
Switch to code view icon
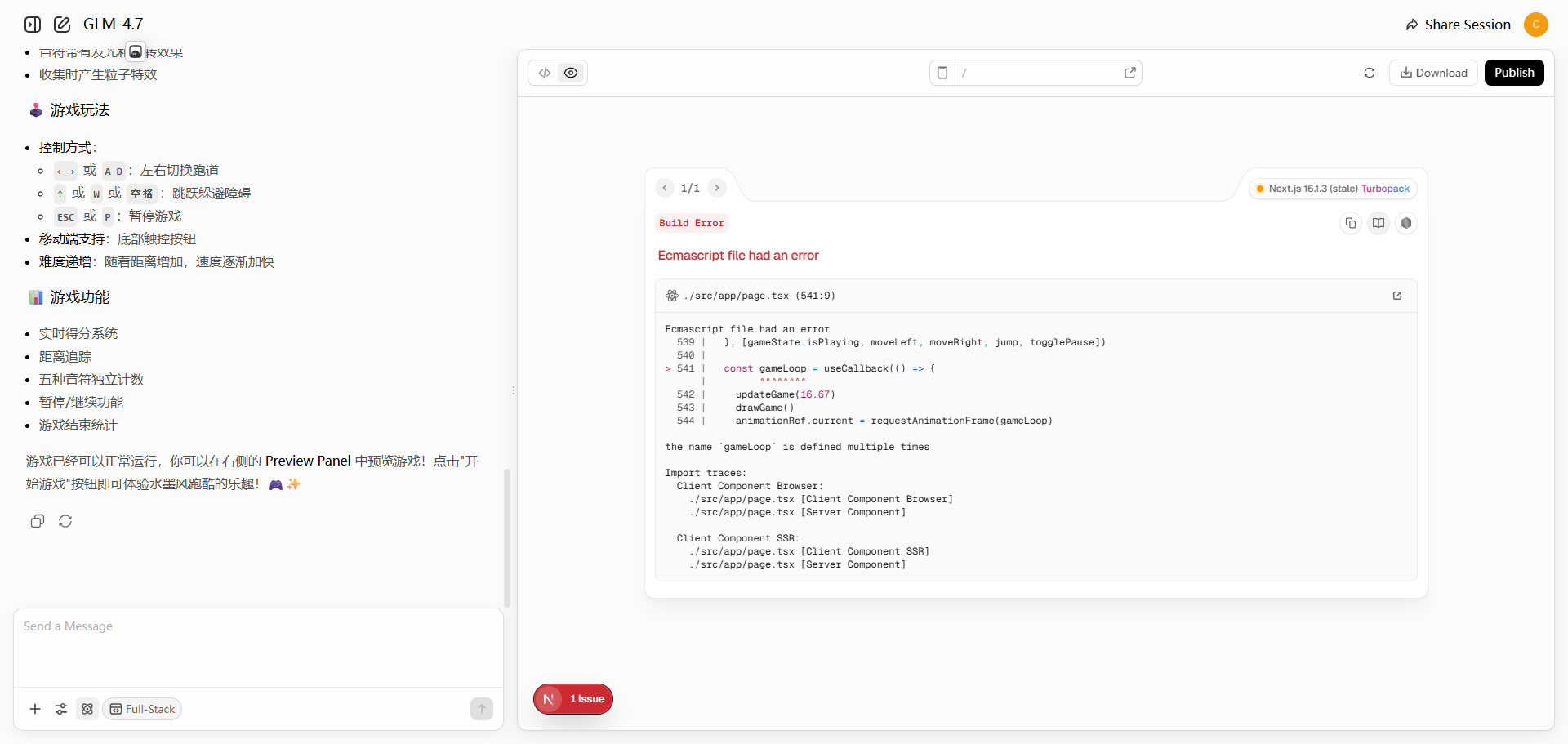pos(545,73)
